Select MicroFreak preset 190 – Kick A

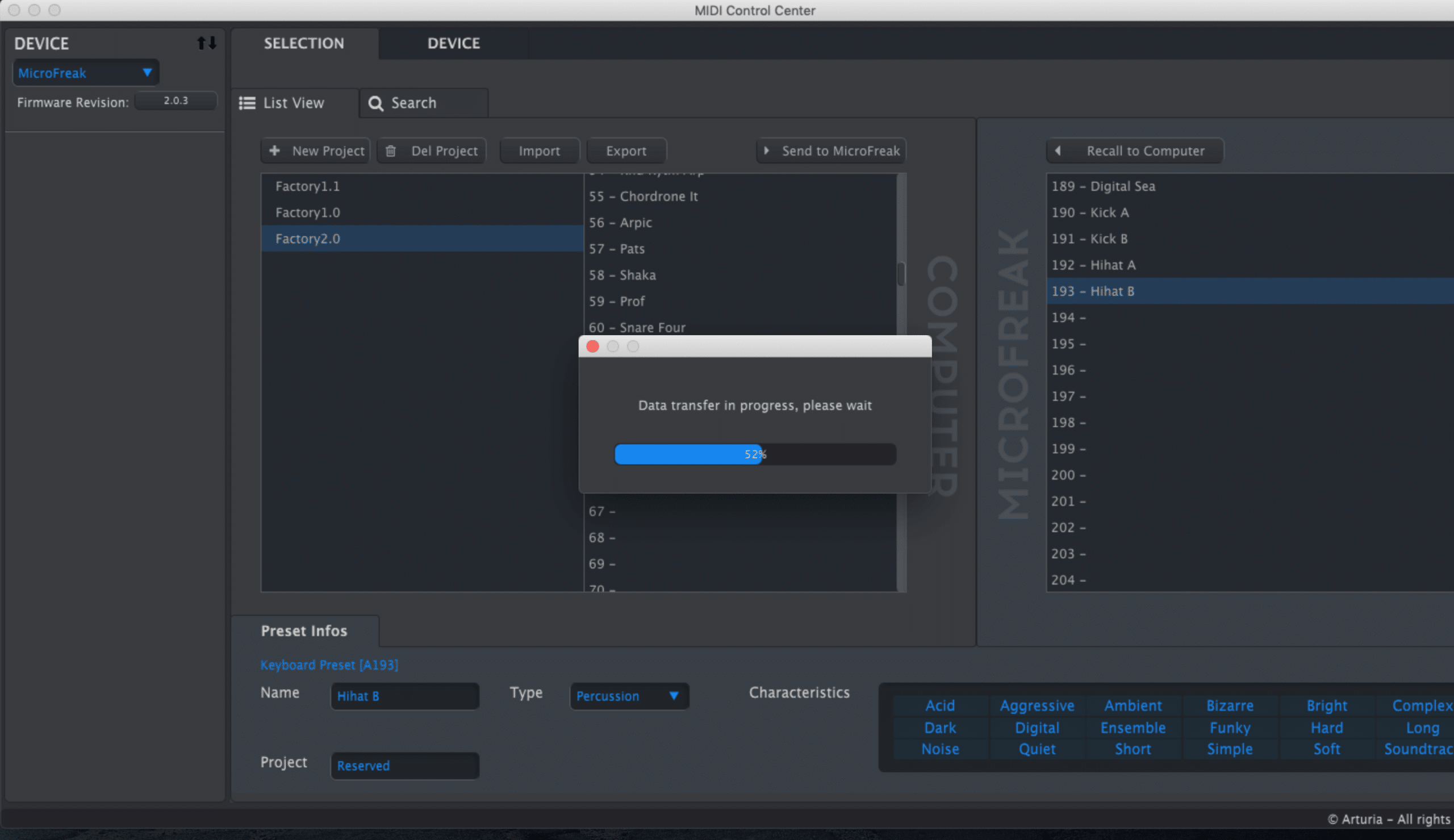1251,212
